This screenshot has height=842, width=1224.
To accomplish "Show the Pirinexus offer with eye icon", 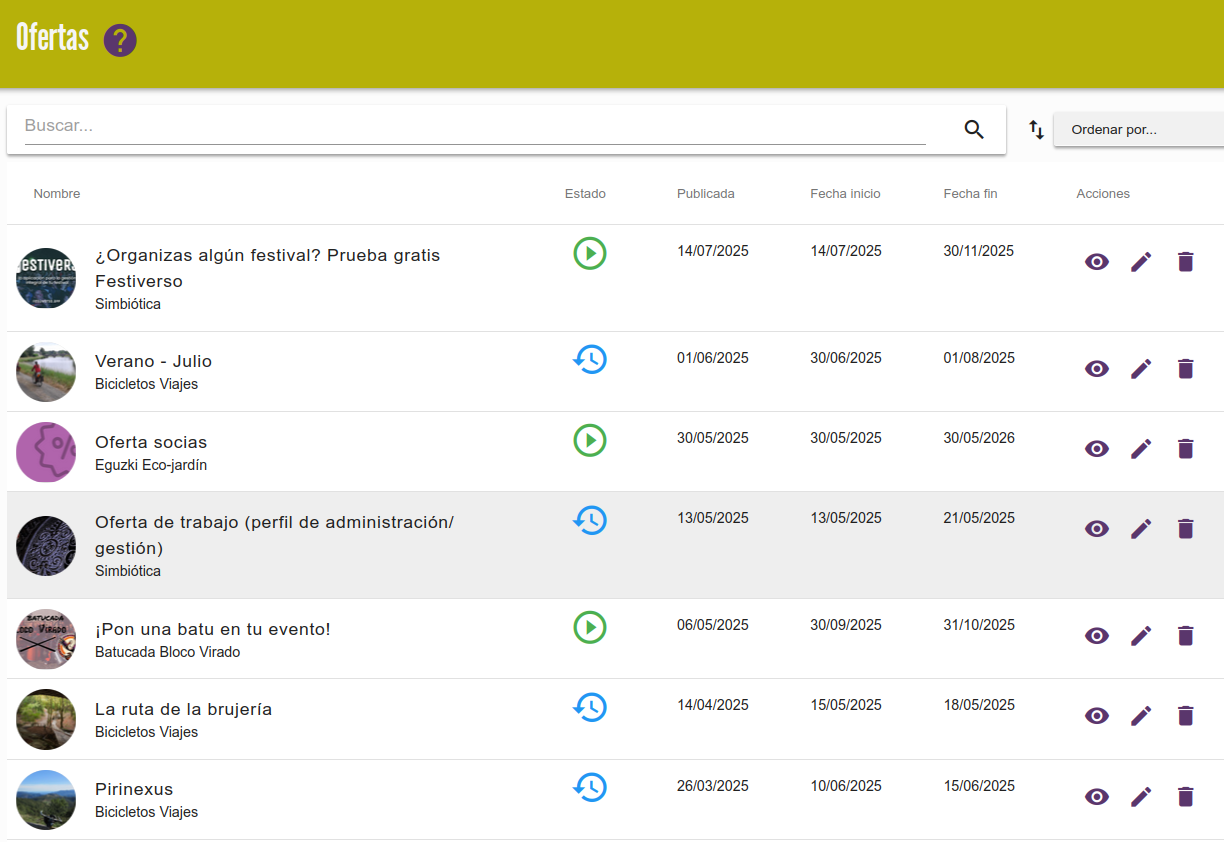I will [x=1097, y=796].
